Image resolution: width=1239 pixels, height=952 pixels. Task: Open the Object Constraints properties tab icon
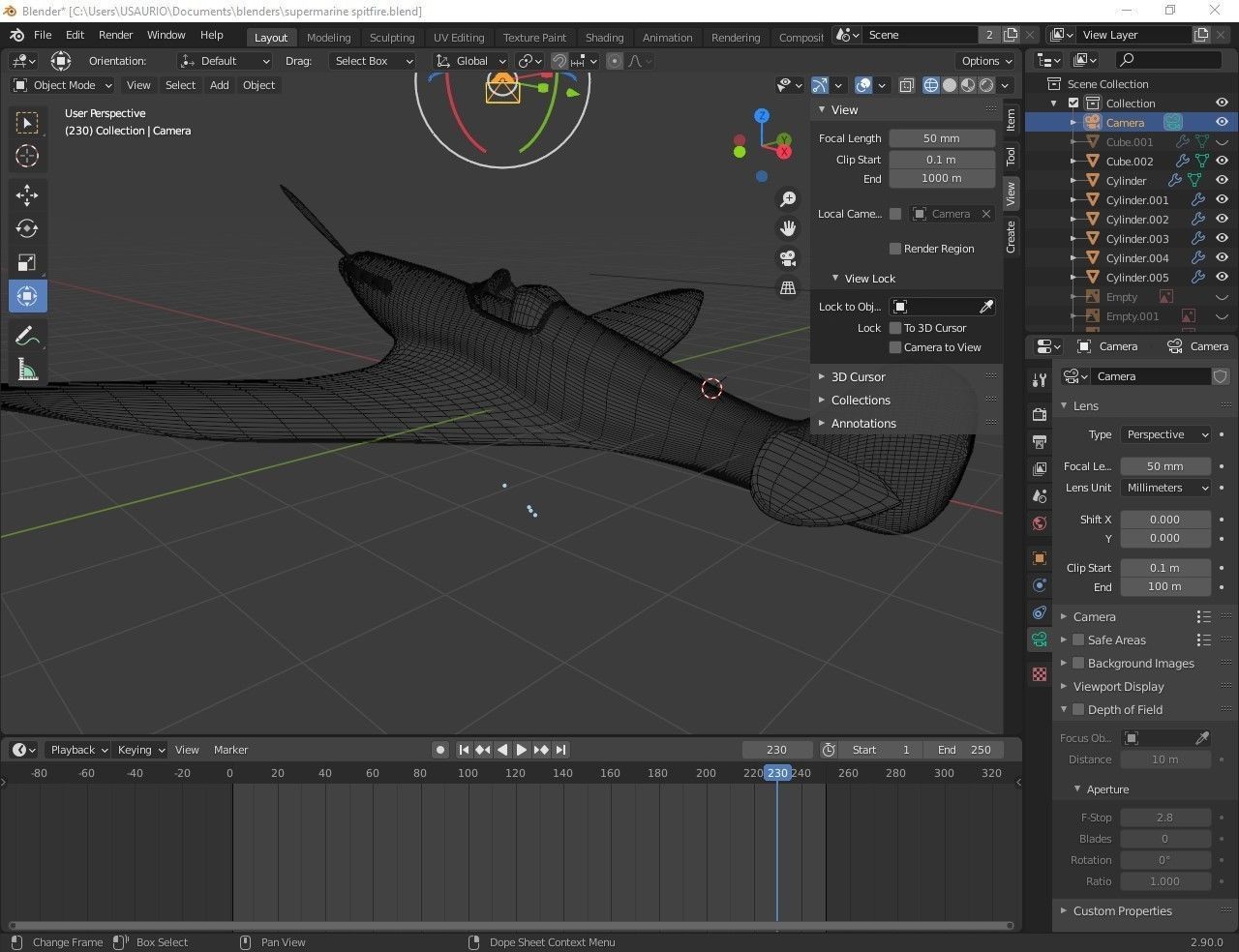click(x=1040, y=612)
